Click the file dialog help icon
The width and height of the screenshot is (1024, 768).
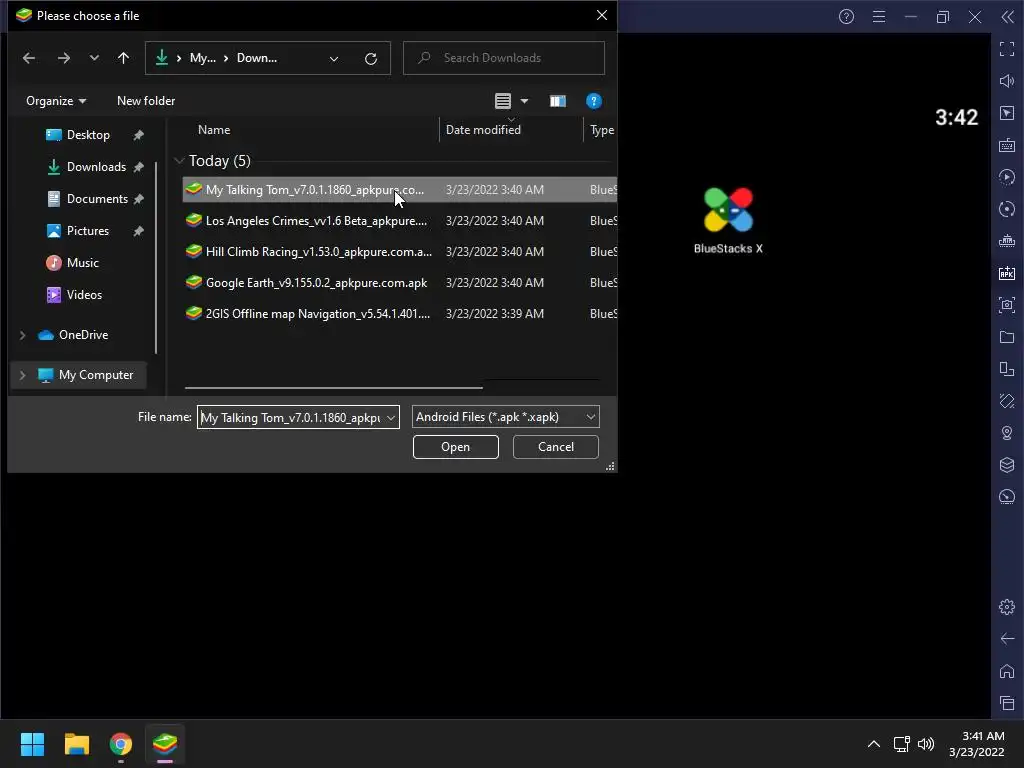click(594, 101)
